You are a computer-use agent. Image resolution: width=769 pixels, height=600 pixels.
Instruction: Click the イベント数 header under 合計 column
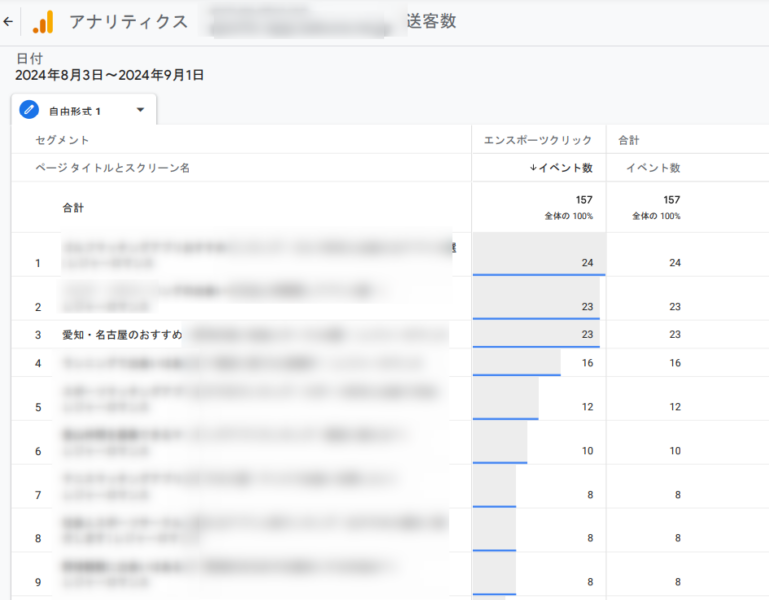653,168
